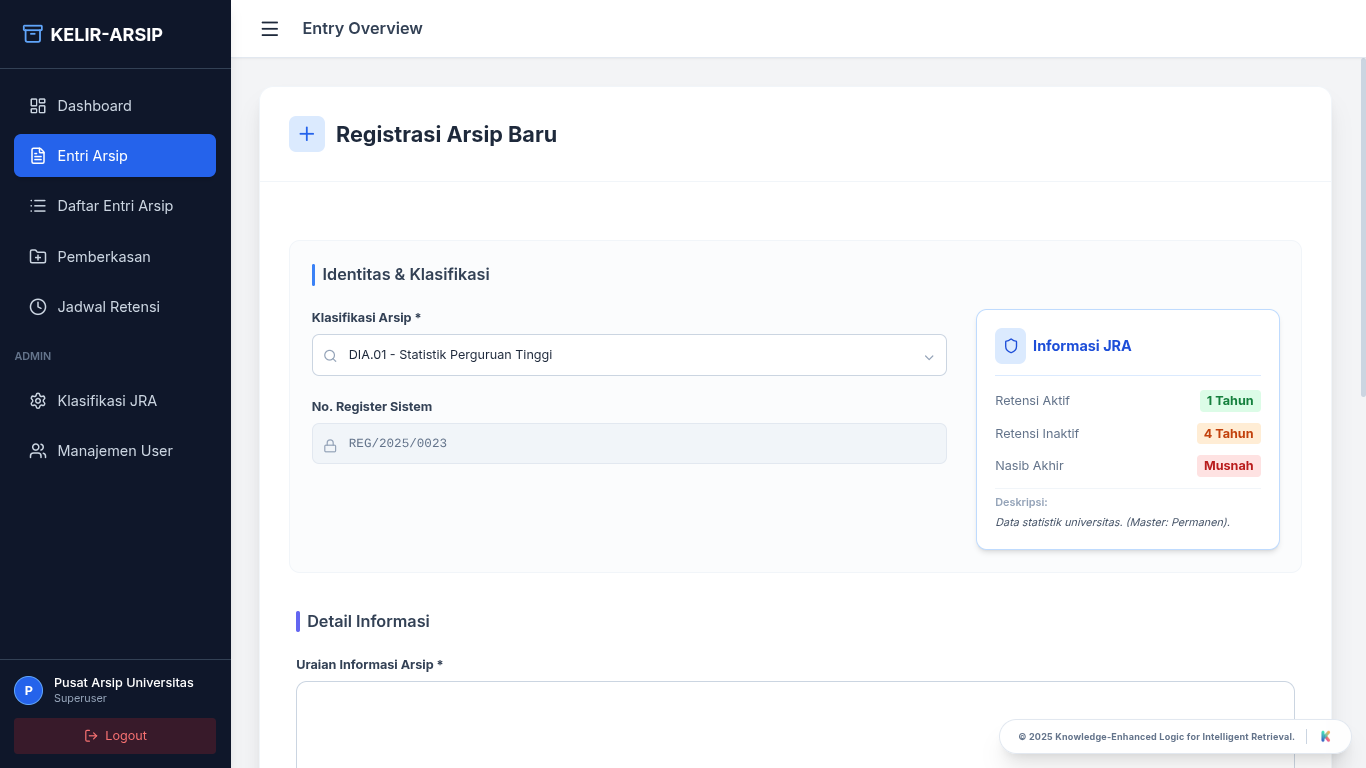Screen dimensions: 1366x768
Task: Click the Jadwal Retensi clock icon
Action: coord(37,306)
